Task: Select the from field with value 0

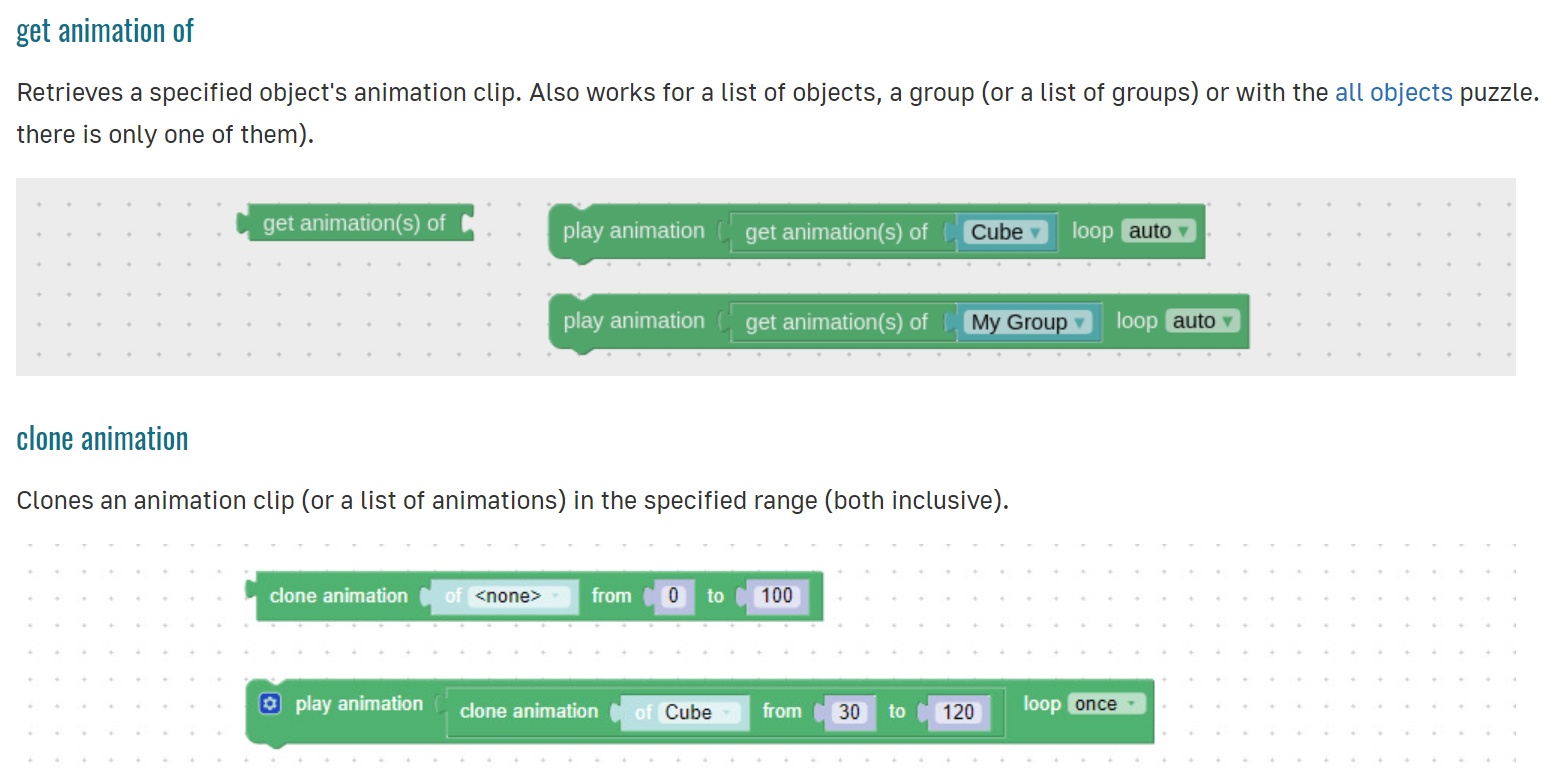Action: [673, 596]
